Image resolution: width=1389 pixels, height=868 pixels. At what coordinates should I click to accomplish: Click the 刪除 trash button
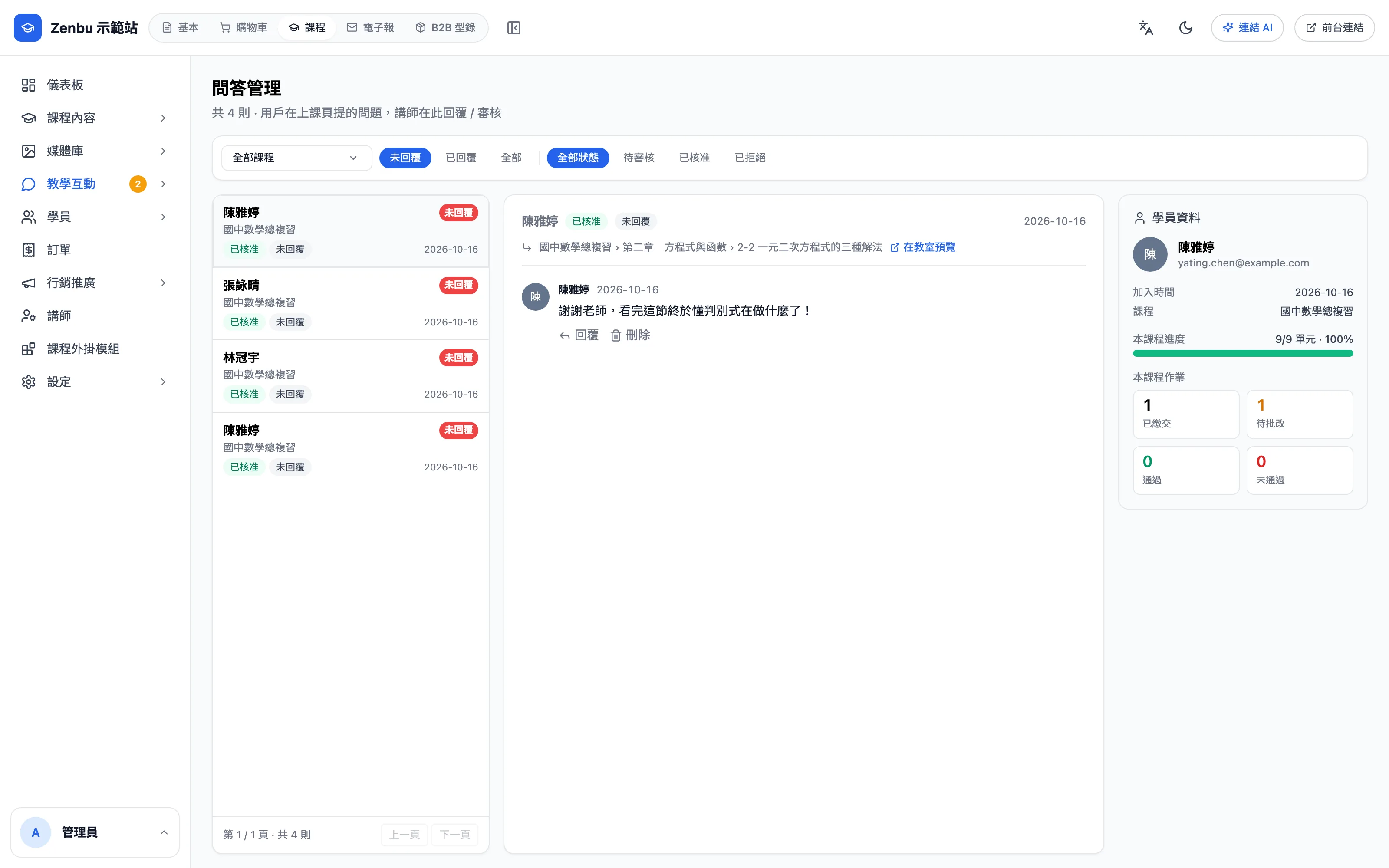pos(630,335)
